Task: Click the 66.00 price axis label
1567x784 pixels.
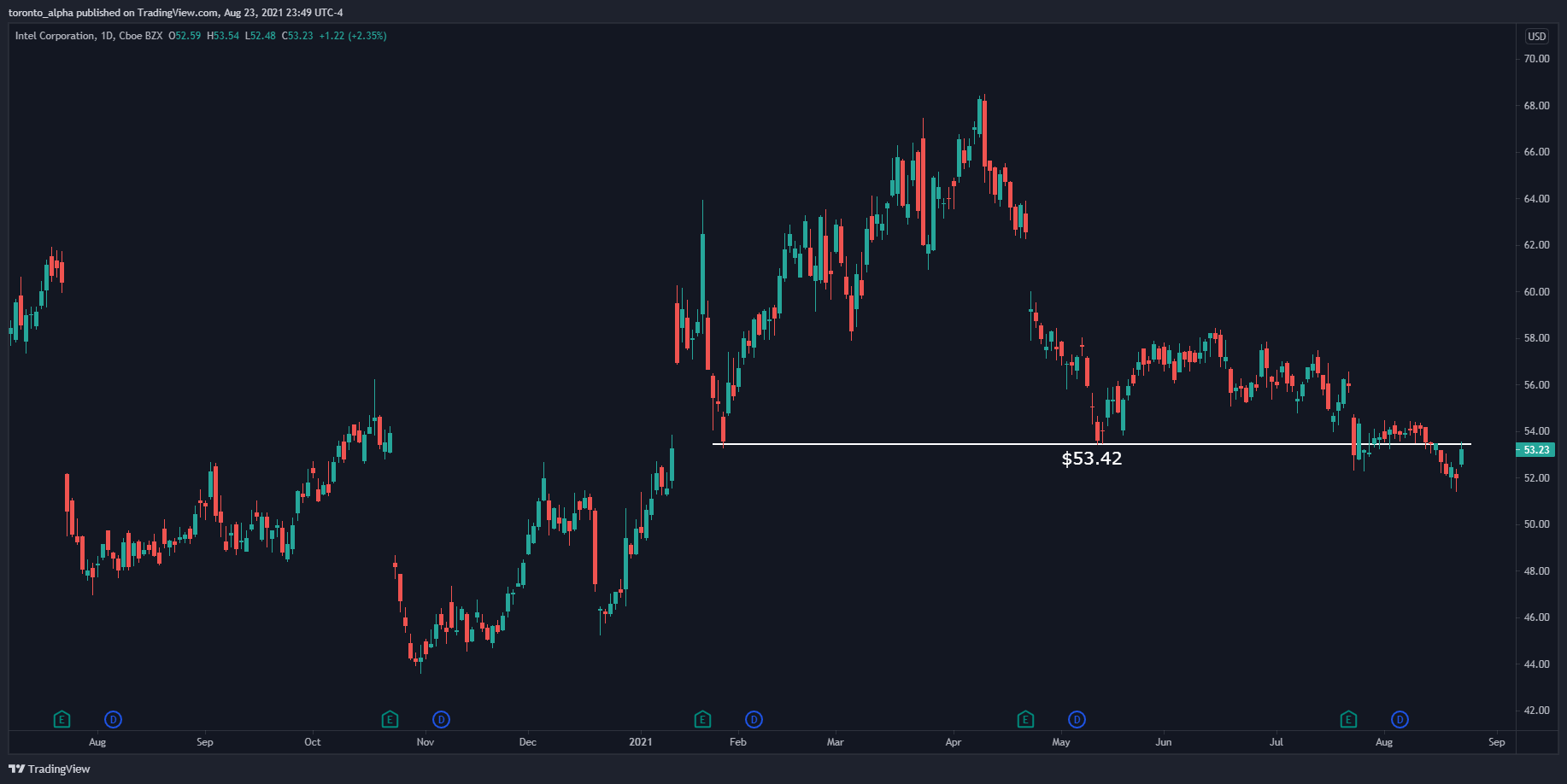Action: point(1536,152)
